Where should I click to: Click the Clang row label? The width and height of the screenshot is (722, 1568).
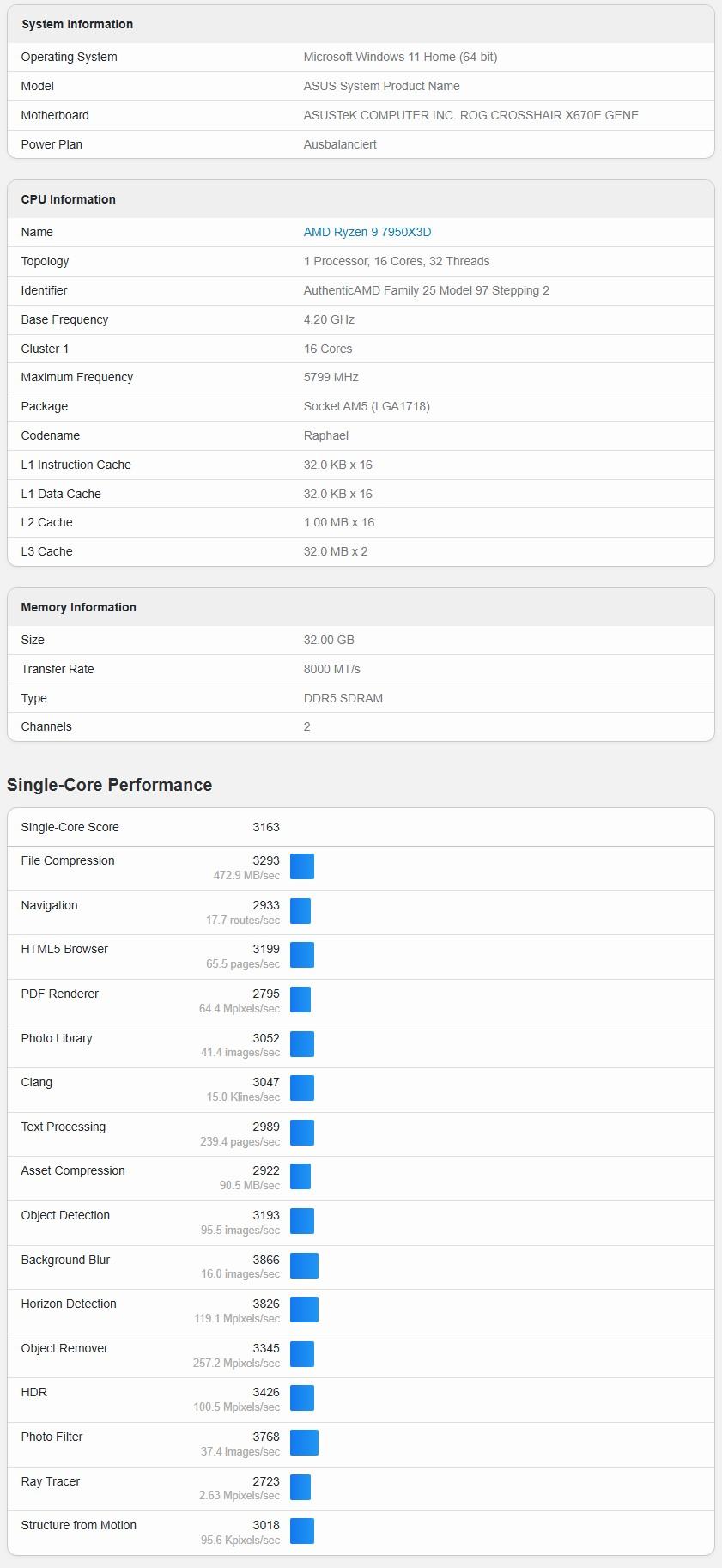[x=37, y=1082]
